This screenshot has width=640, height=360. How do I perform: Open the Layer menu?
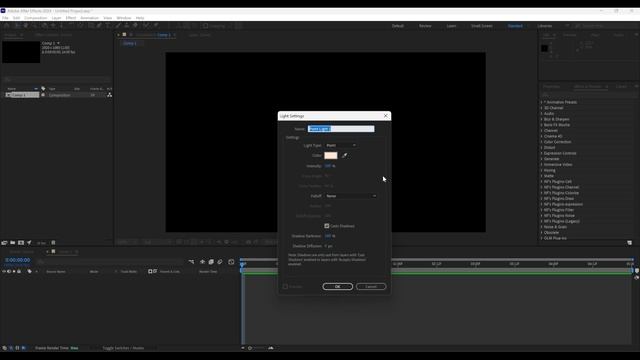point(56,18)
